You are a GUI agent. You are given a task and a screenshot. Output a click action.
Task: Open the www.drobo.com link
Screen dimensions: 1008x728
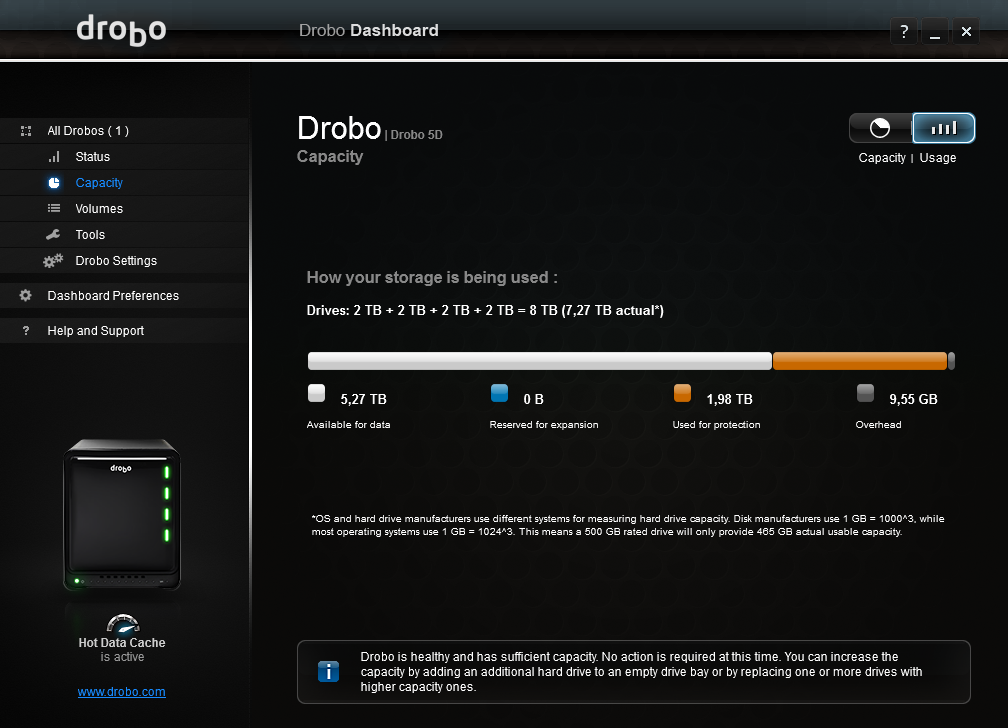point(121,692)
